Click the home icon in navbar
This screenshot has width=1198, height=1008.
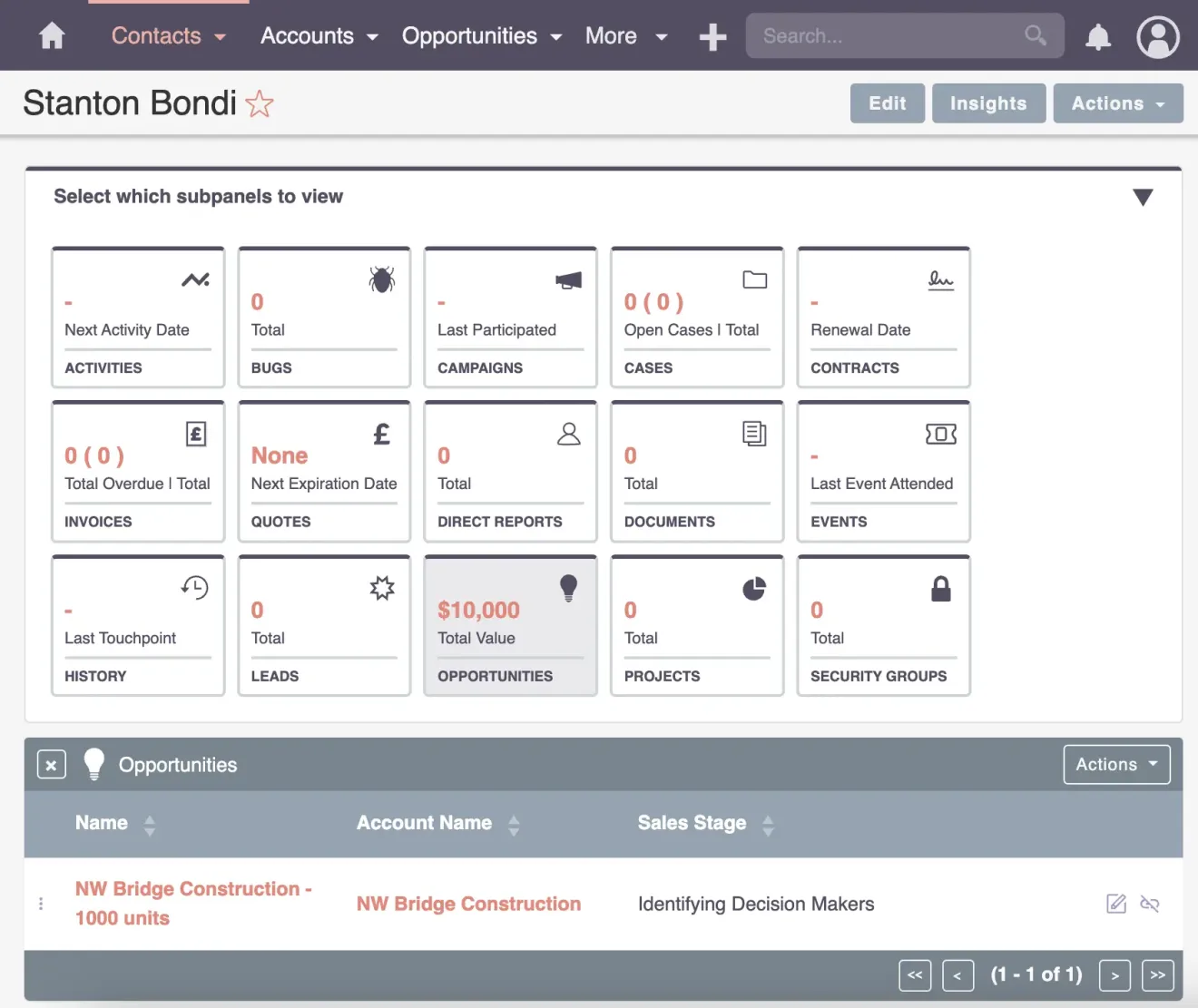tap(53, 36)
